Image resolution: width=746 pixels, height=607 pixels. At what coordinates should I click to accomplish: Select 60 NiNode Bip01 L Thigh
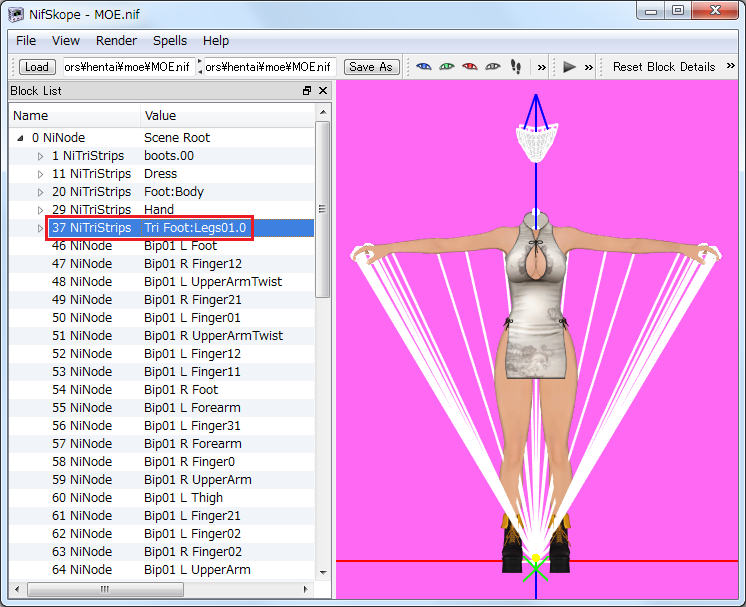[x=161, y=498]
